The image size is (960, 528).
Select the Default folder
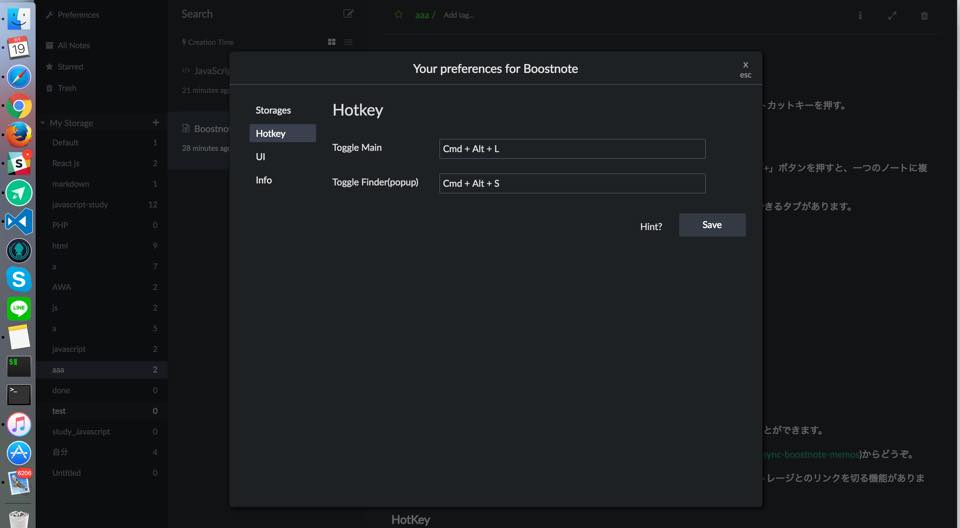pyautogui.click(x=102, y=143)
